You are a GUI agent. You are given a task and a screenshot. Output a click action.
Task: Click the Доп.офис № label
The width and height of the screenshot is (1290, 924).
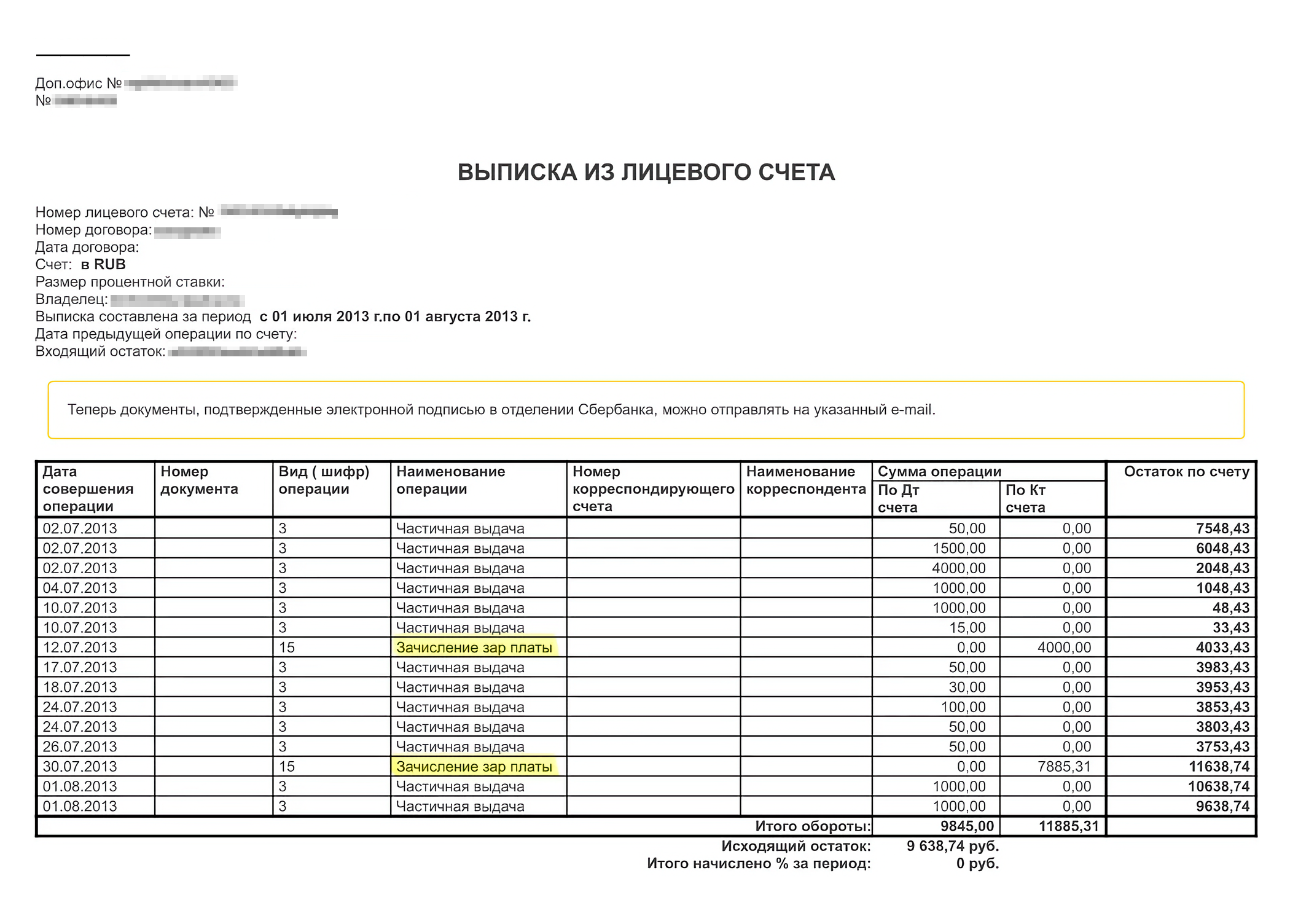click(x=79, y=83)
